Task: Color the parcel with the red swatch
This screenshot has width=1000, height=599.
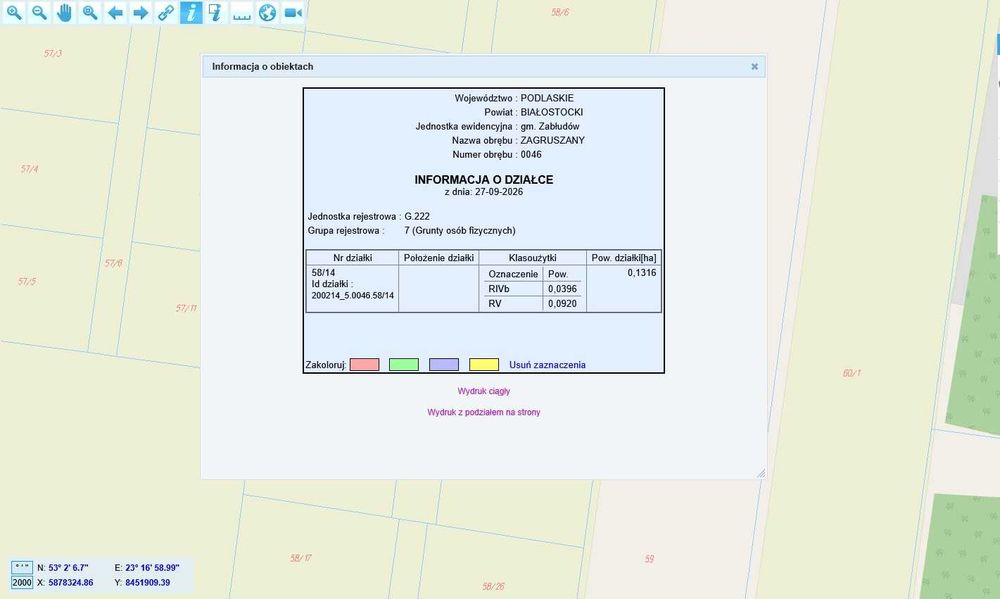Action: [364, 364]
